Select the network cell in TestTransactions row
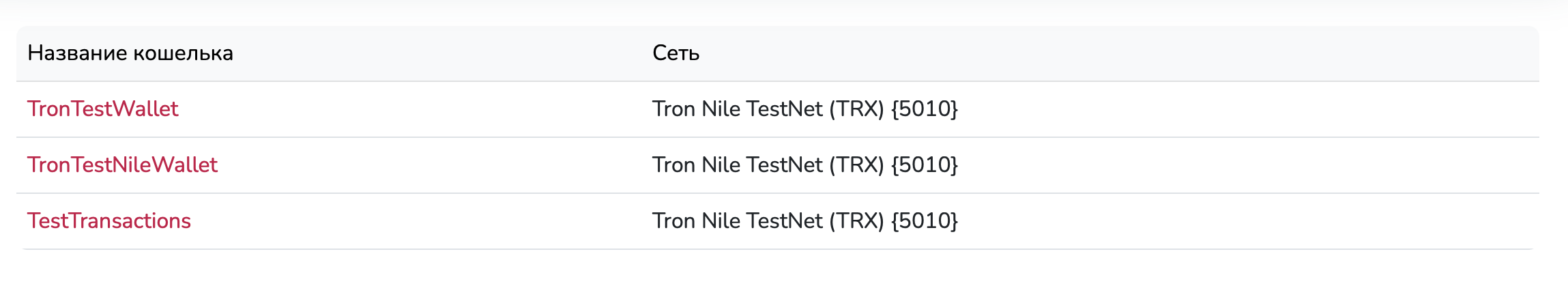The height and width of the screenshot is (284, 1568). point(804,221)
